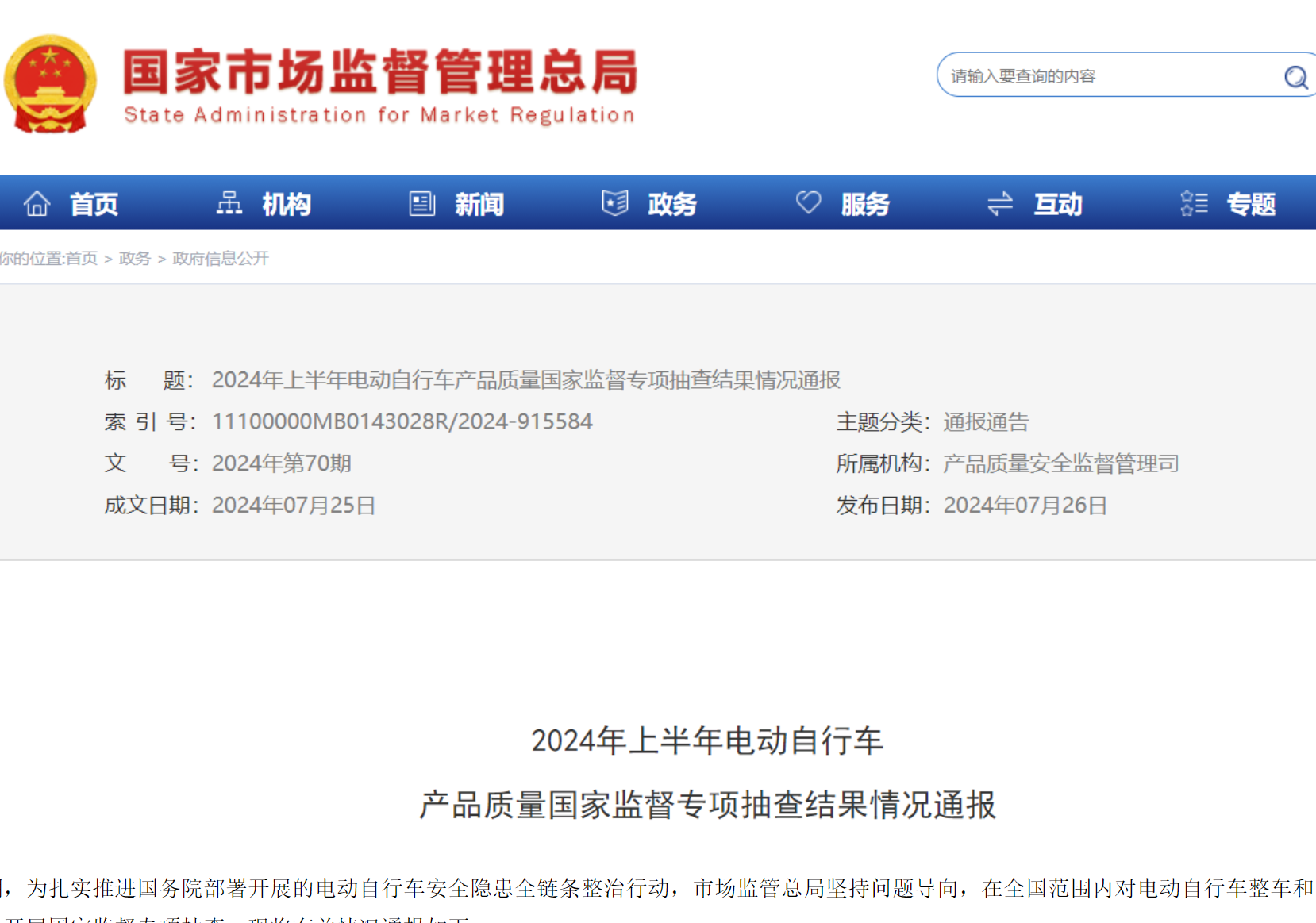Select the 互动 navigation menu item
This screenshot has width=1316, height=923.
coord(1058,205)
